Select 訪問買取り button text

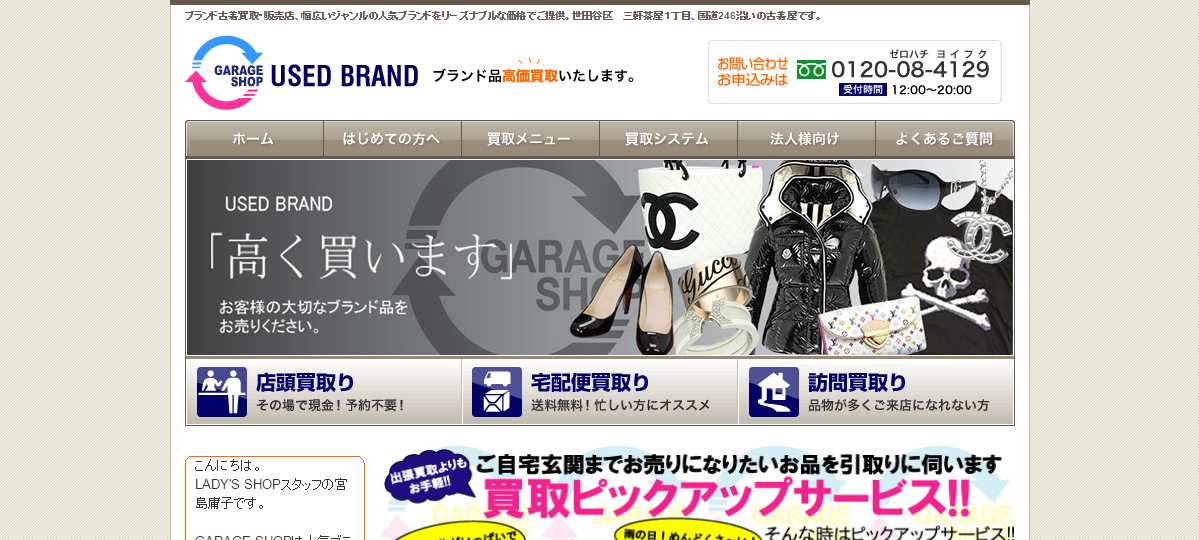(857, 382)
